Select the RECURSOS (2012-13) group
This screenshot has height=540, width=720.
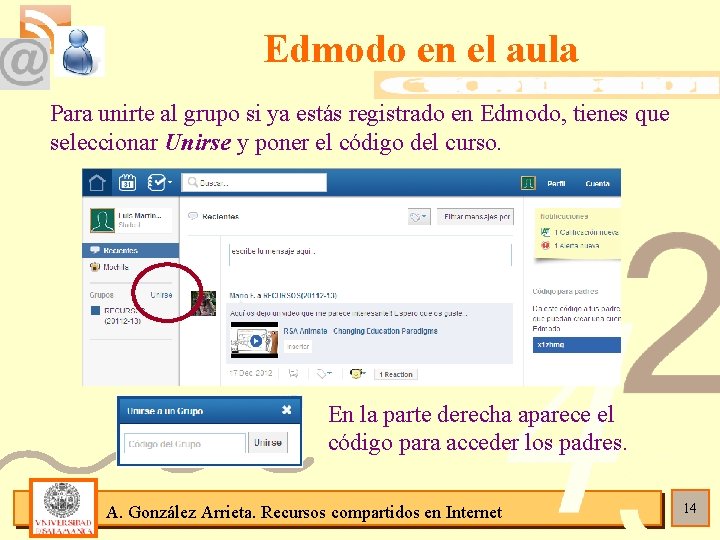point(122,315)
